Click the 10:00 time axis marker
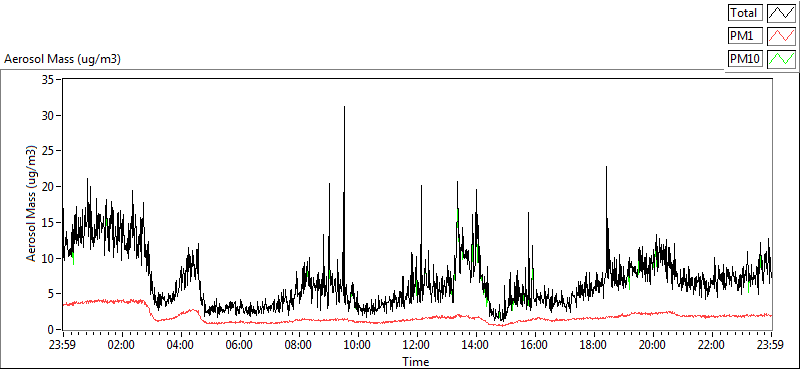Viewport: 800px width, 369px height. pos(358,344)
